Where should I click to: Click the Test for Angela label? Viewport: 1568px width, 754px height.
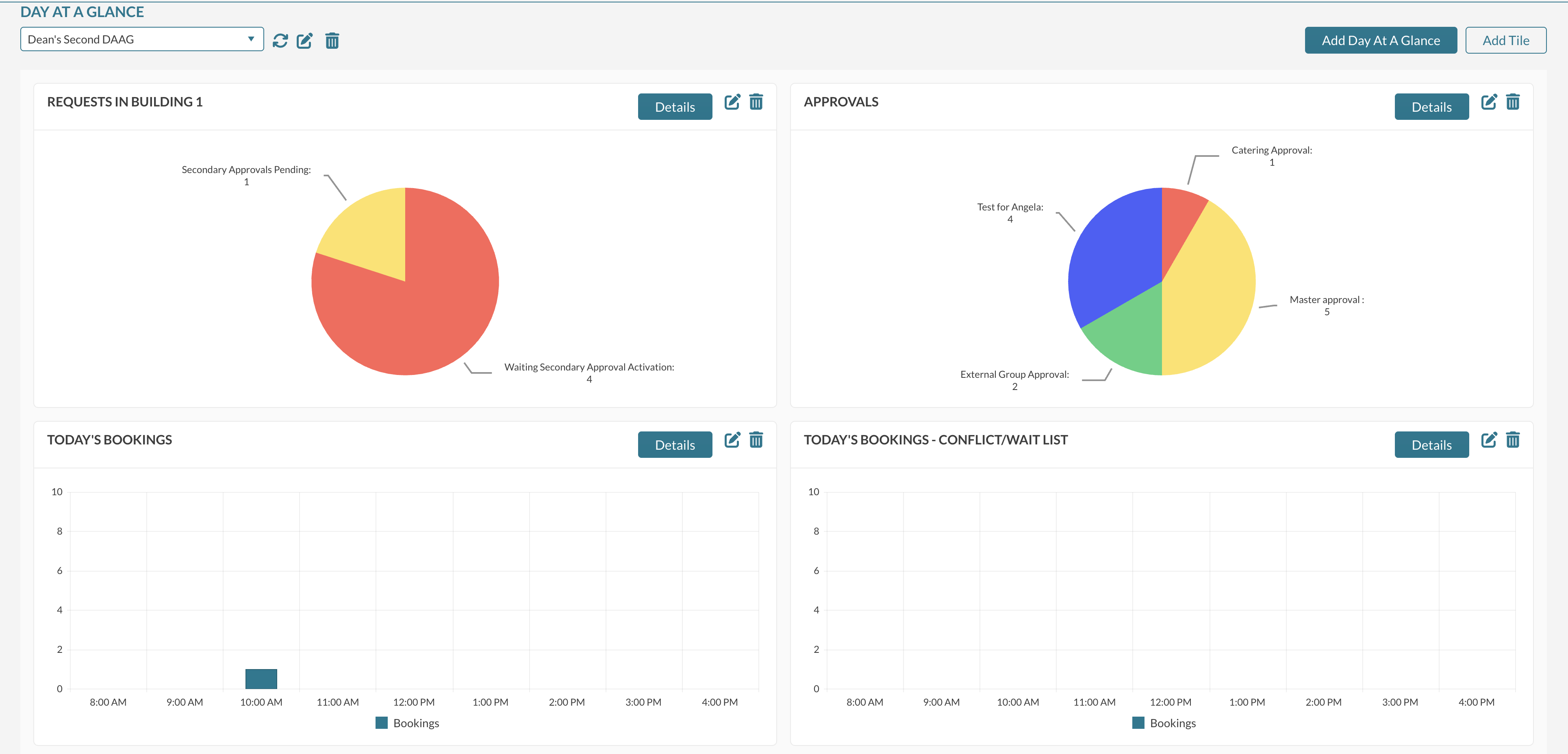click(1010, 213)
